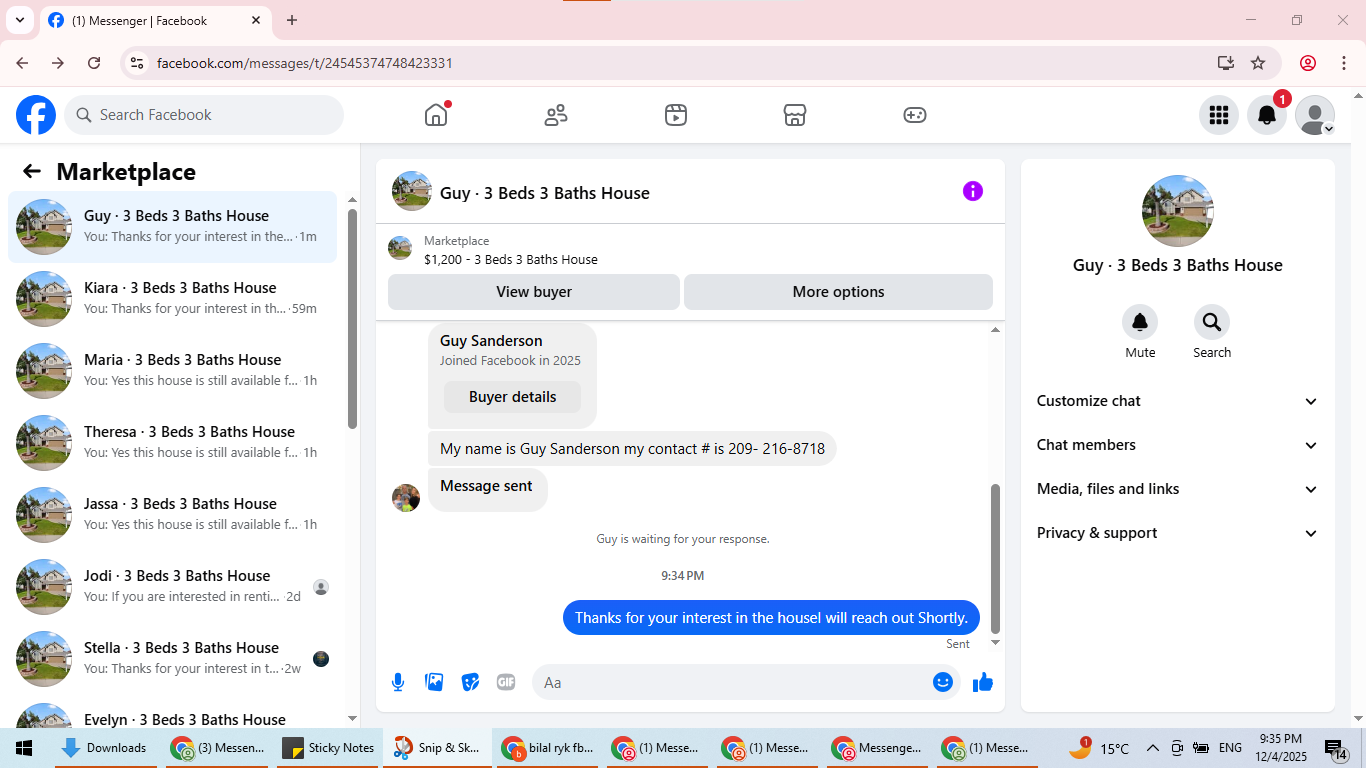Click the back arrow beside Marketplace
Image resolution: width=1366 pixels, height=768 pixels.
click(32, 171)
